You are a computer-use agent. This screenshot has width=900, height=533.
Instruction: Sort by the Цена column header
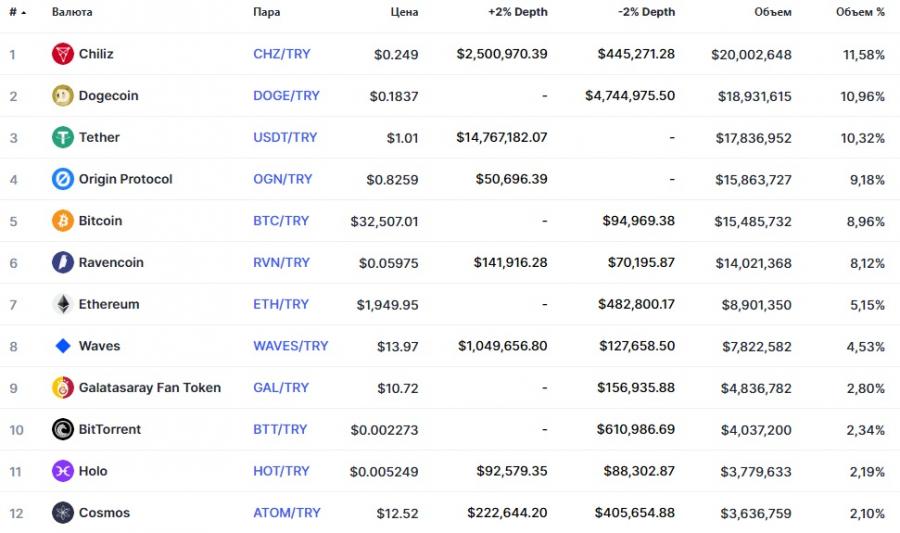click(x=404, y=12)
